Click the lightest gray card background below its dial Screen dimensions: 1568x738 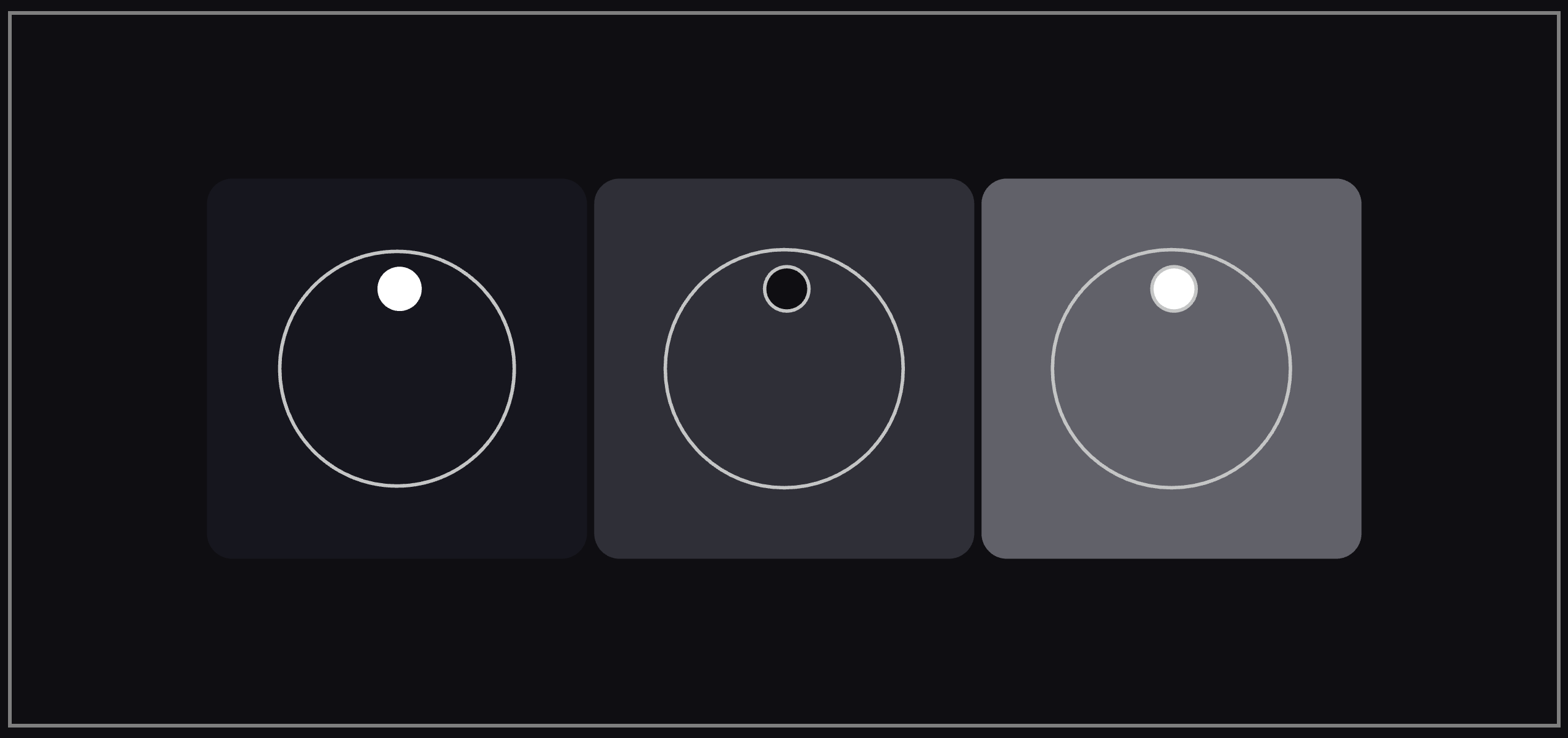tap(1171, 523)
